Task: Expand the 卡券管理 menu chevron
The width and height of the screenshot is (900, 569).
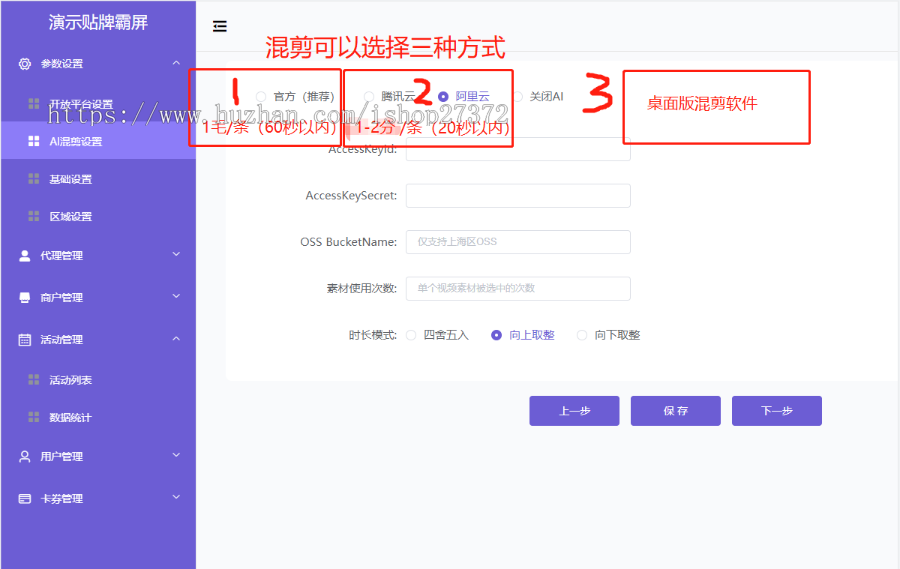Action: (x=176, y=497)
